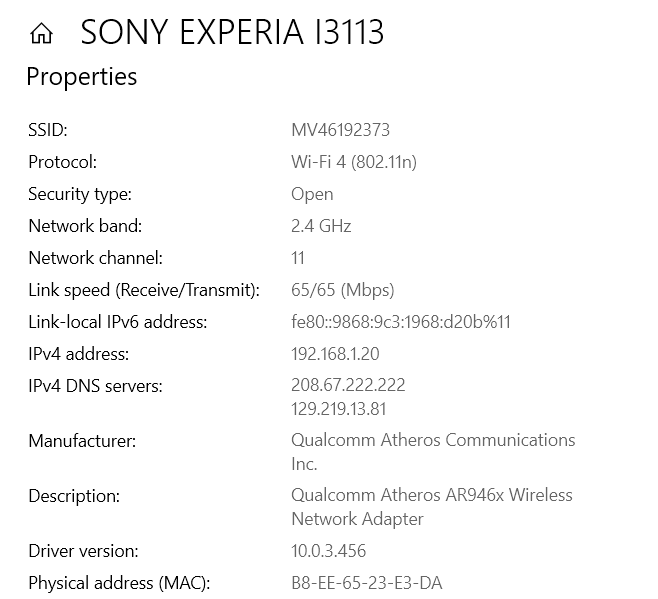This screenshot has height=599, width=658.
Task: Click the Qualcomm Atheros Communications manufacturer value
Action: (x=433, y=441)
